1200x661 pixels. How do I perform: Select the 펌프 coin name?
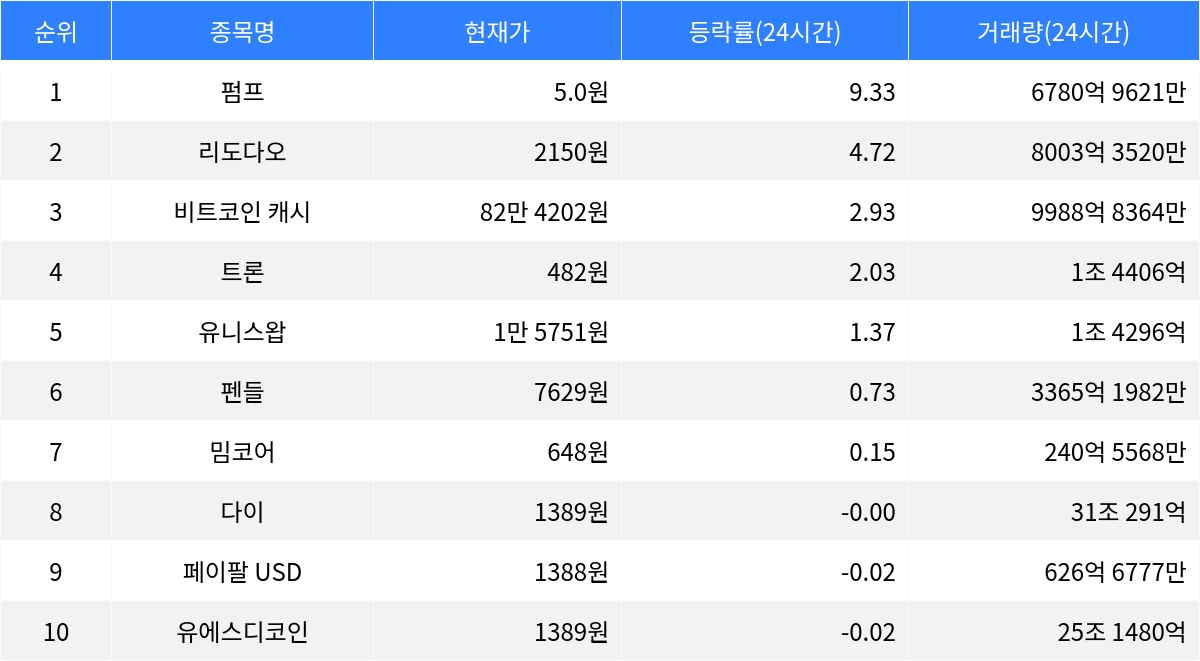[242, 92]
